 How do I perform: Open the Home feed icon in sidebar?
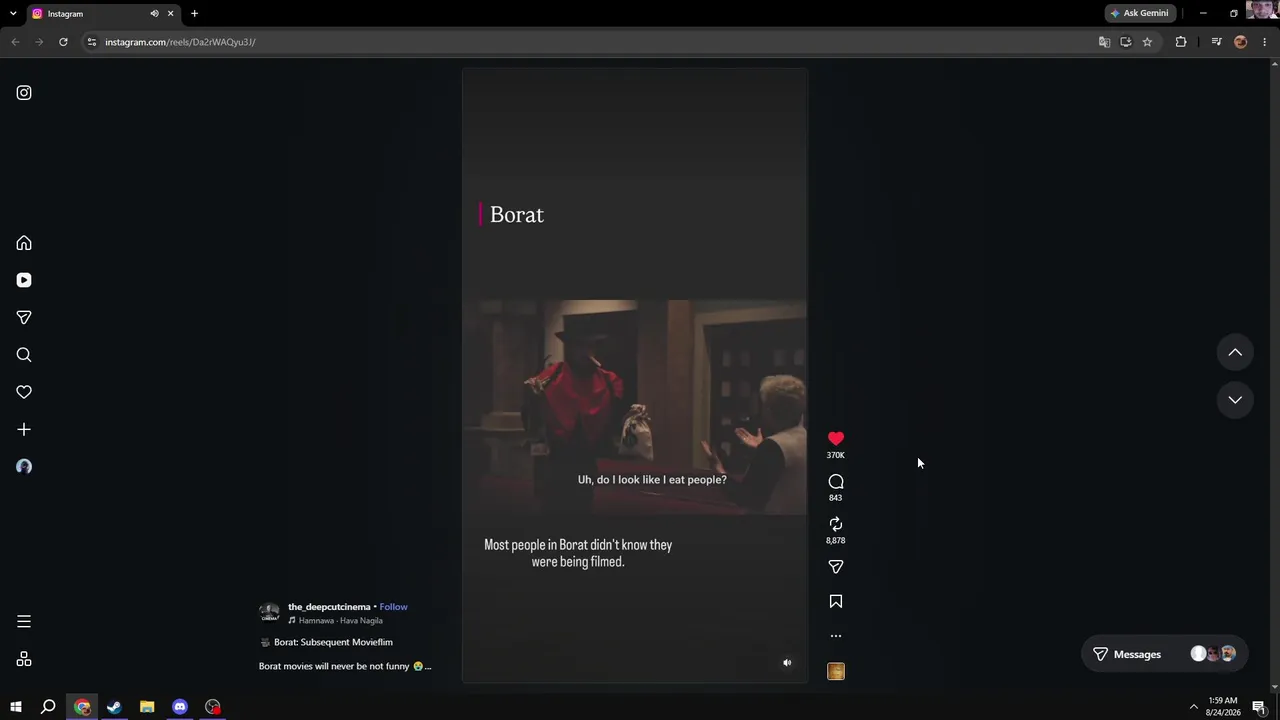[24, 243]
